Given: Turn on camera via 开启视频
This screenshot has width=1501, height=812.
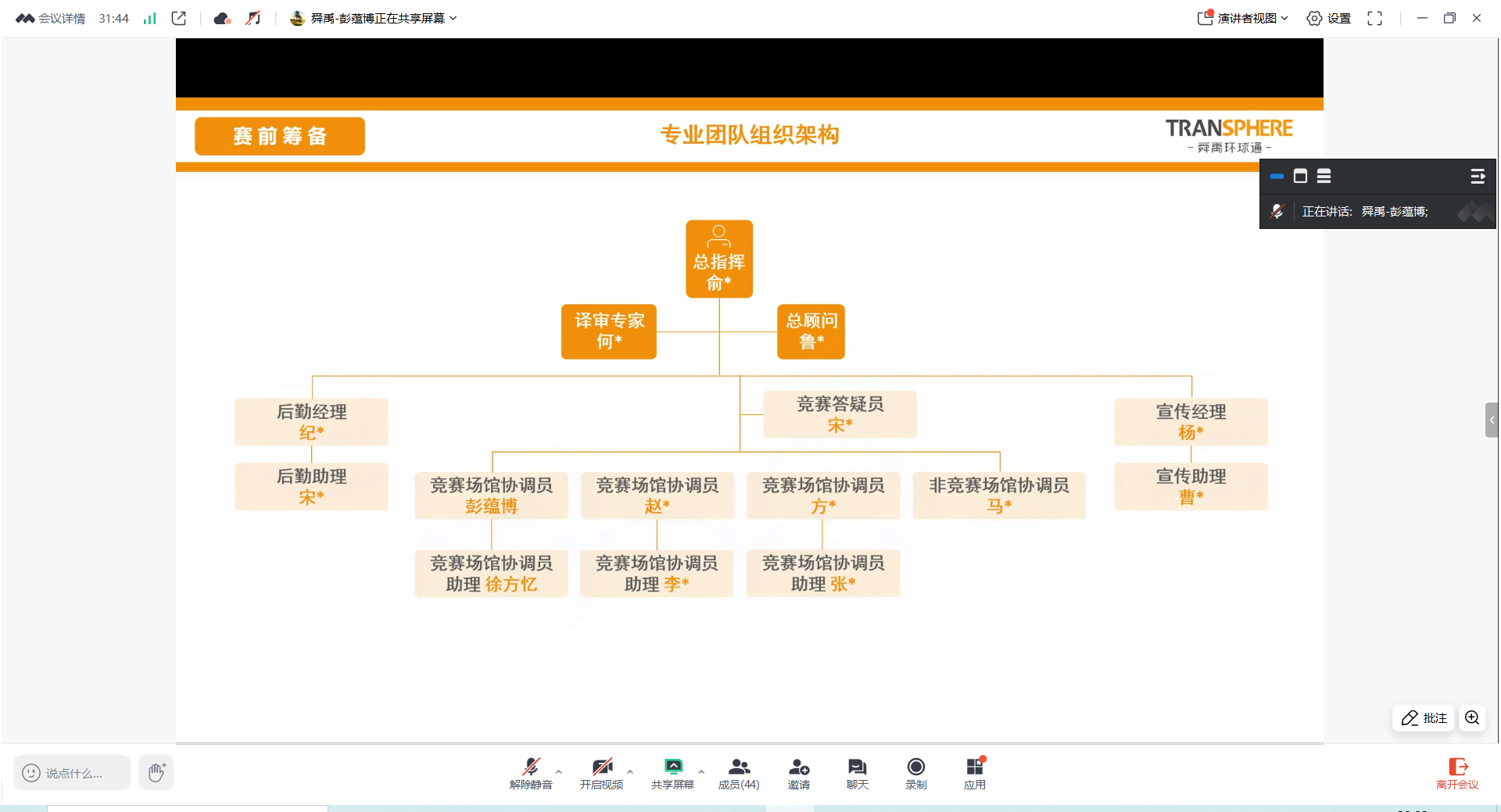Looking at the screenshot, I should click(601, 773).
